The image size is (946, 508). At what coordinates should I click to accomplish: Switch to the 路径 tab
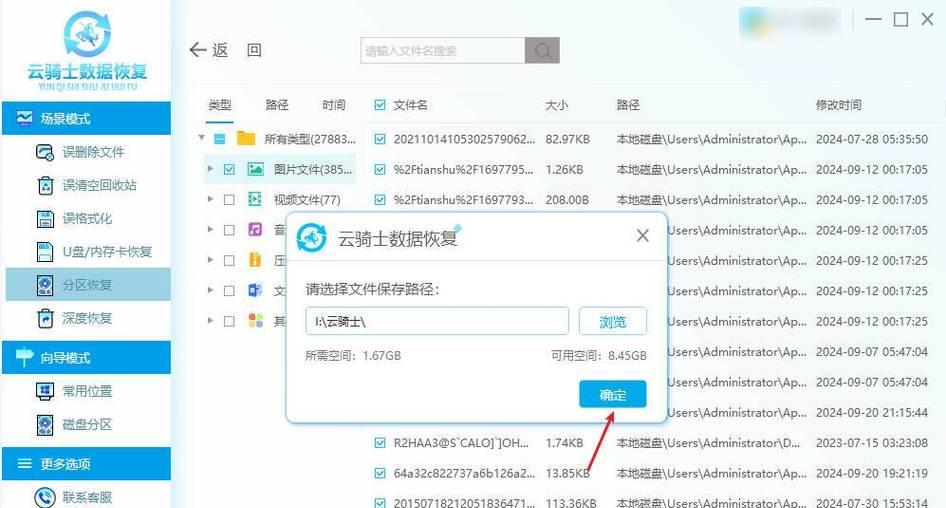[277, 105]
